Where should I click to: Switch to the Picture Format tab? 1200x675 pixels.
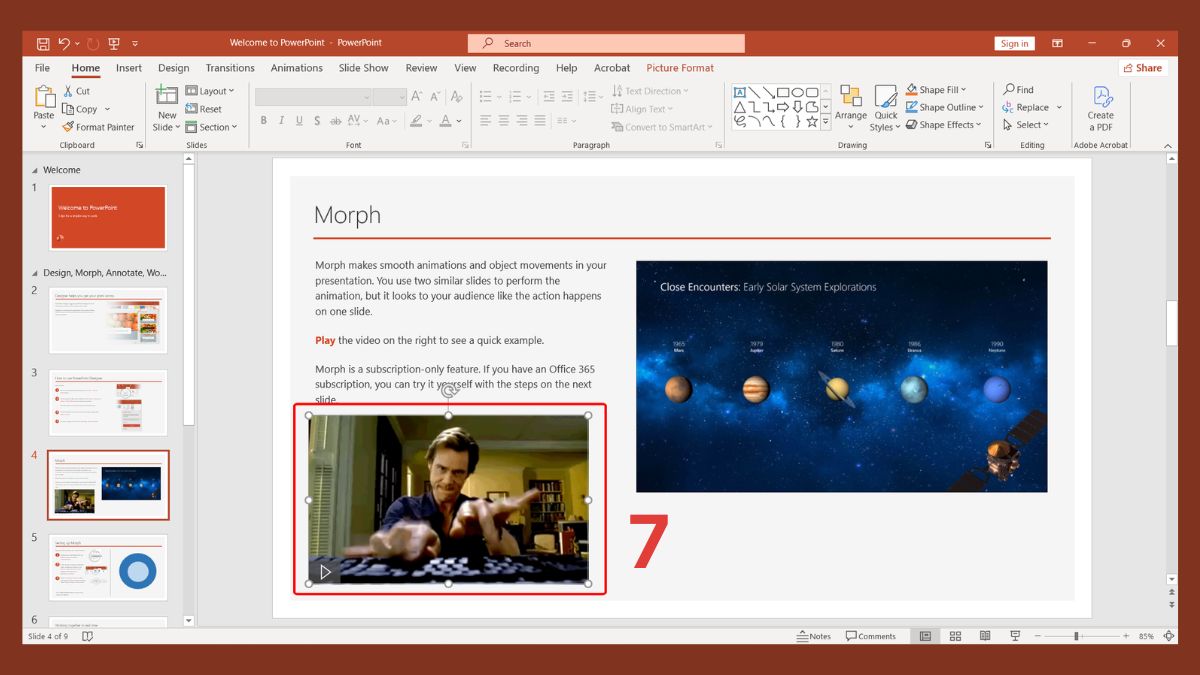[680, 67]
